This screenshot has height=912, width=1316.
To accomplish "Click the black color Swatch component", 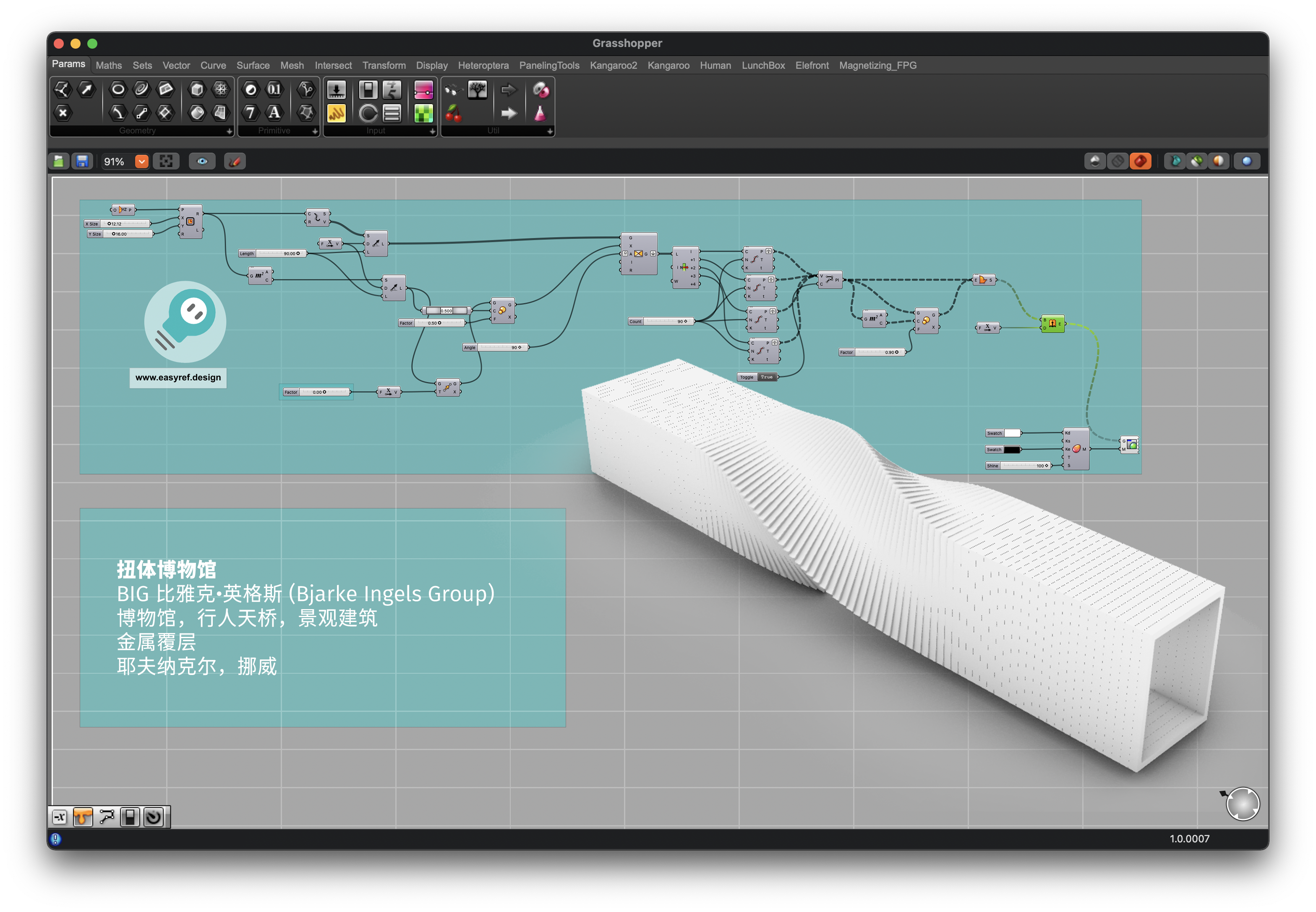I will (1011, 450).
